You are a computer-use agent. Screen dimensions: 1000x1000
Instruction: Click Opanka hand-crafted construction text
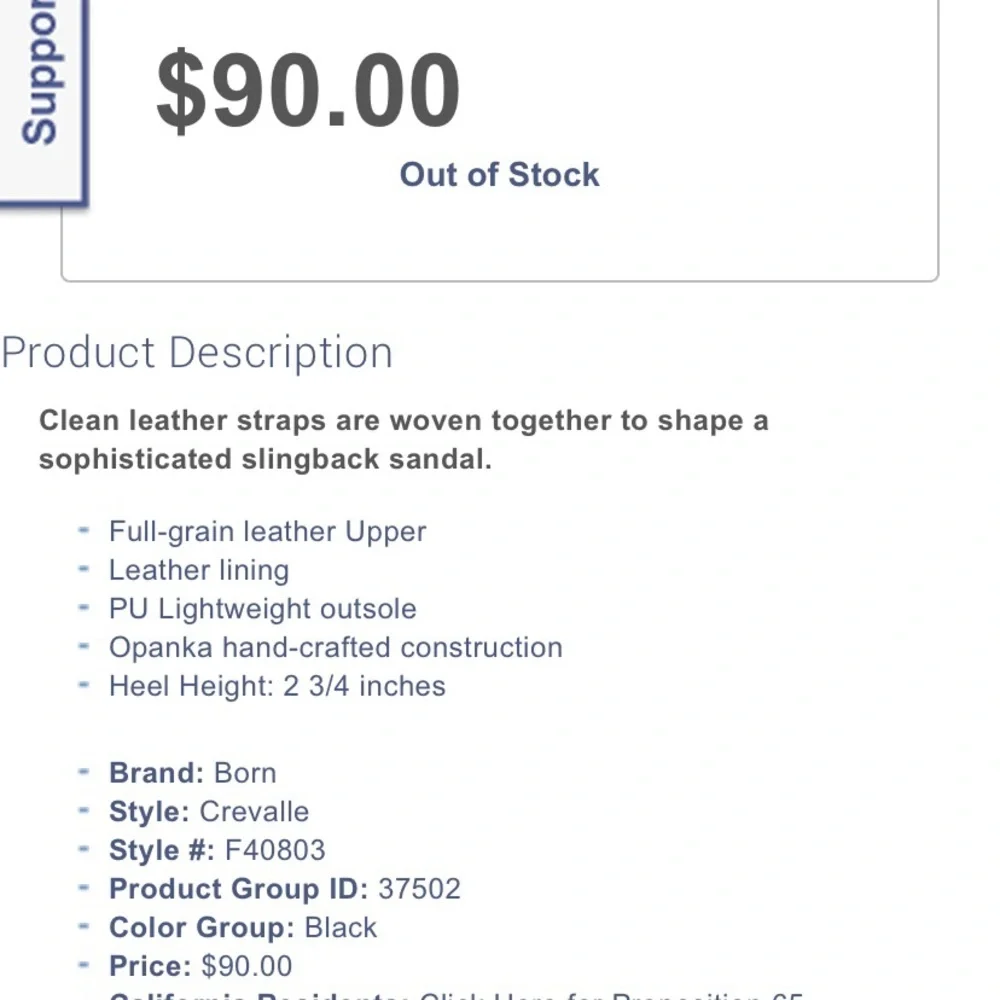[x=335, y=647]
